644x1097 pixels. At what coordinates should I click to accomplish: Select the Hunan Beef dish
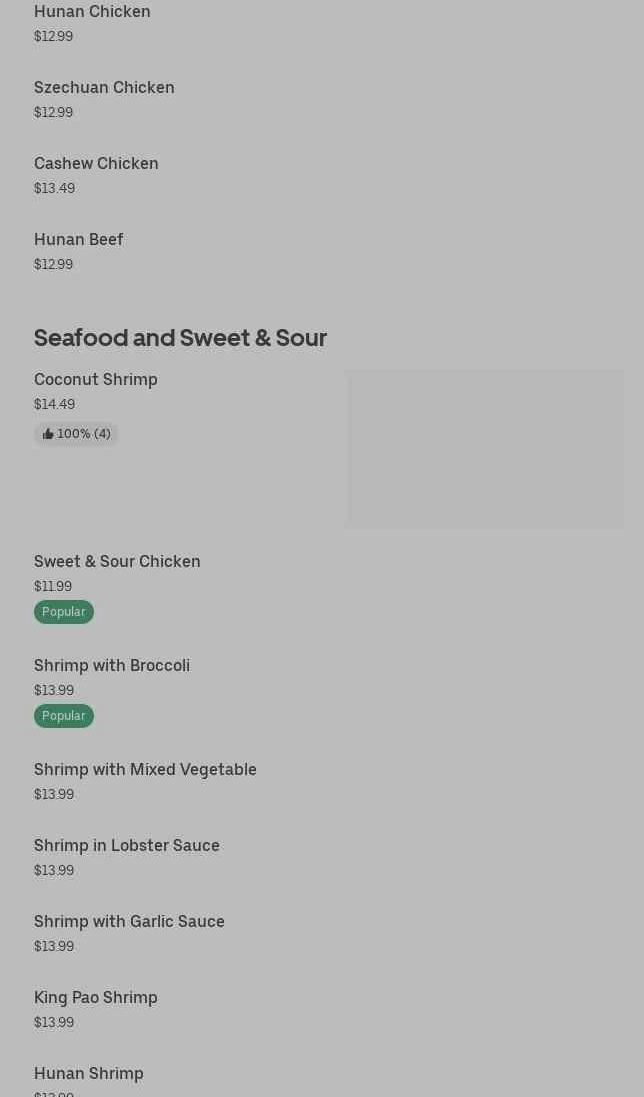pyautogui.click(x=79, y=240)
